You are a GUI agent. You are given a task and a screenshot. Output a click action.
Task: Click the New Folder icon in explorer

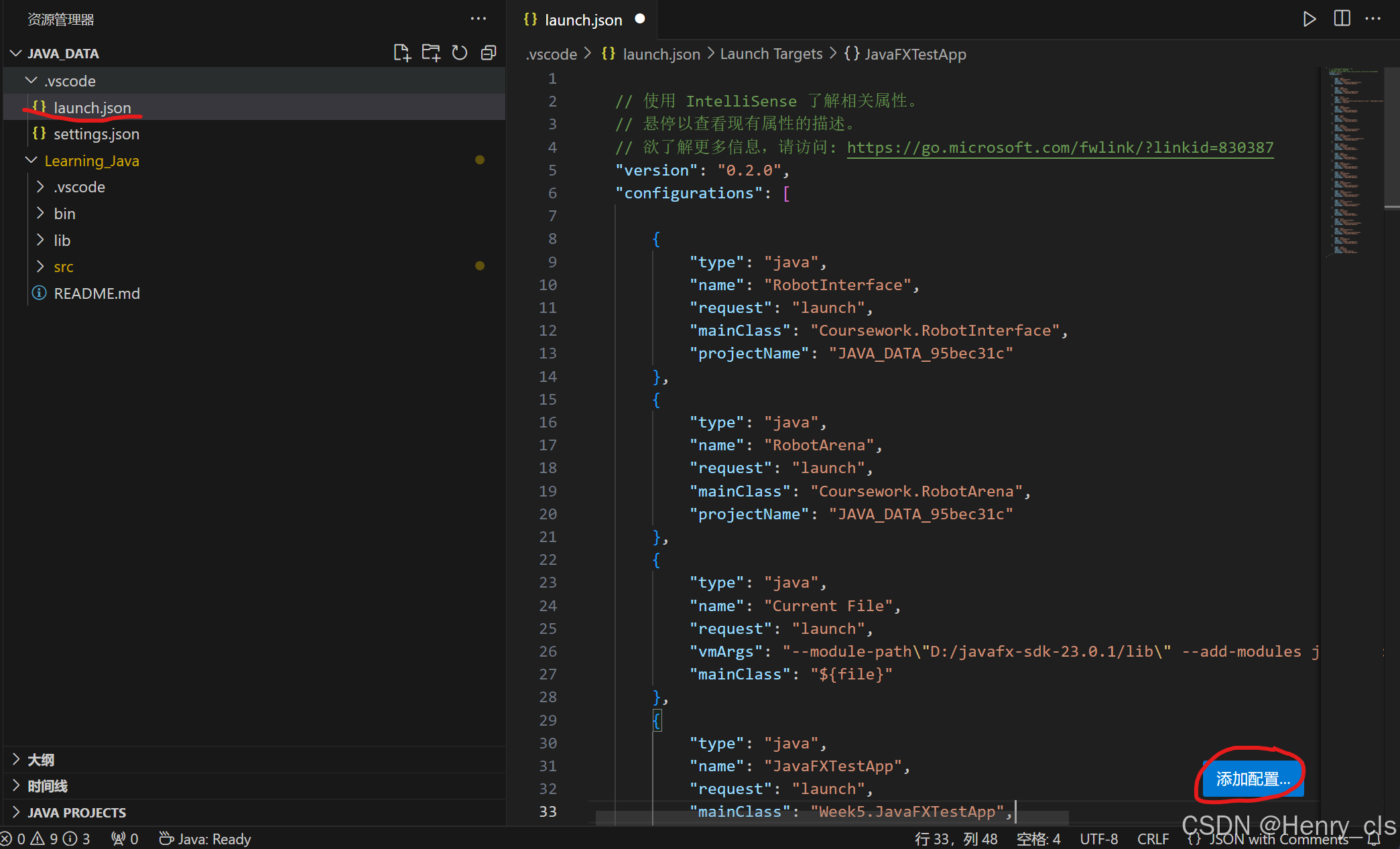pyautogui.click(x=430, y=53)
